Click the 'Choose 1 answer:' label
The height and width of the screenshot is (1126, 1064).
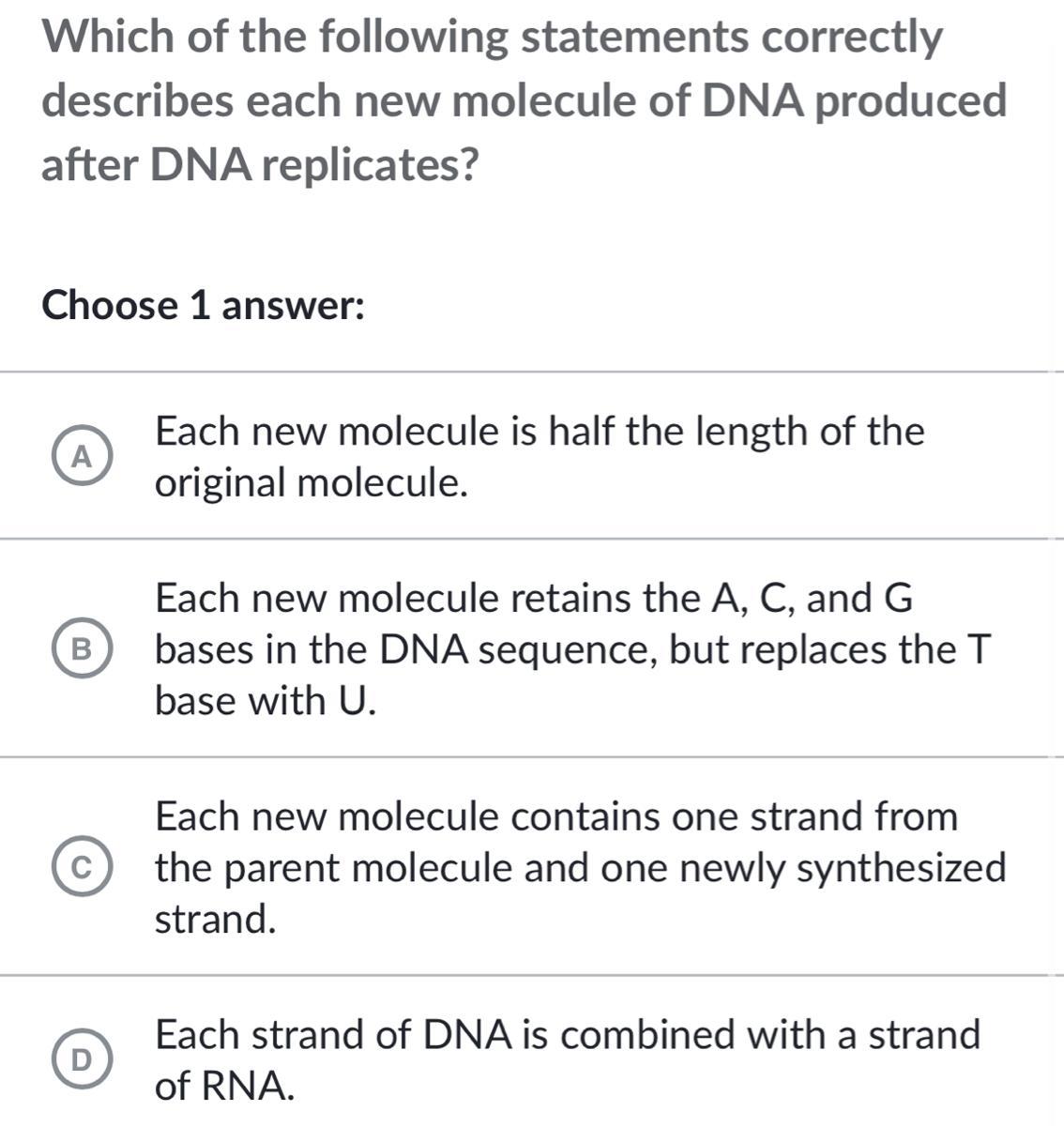[204, 305]
